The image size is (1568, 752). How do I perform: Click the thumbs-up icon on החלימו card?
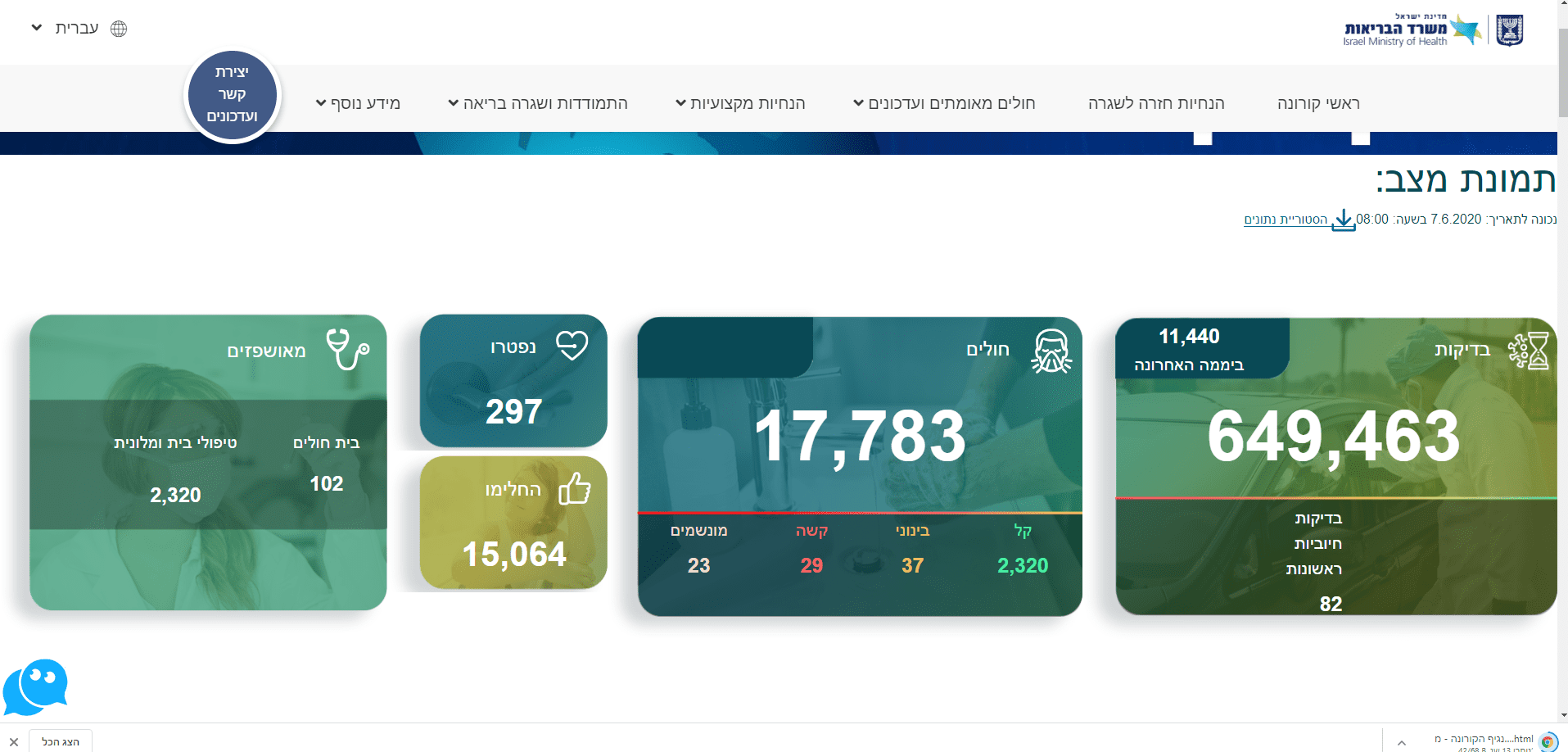575,488
